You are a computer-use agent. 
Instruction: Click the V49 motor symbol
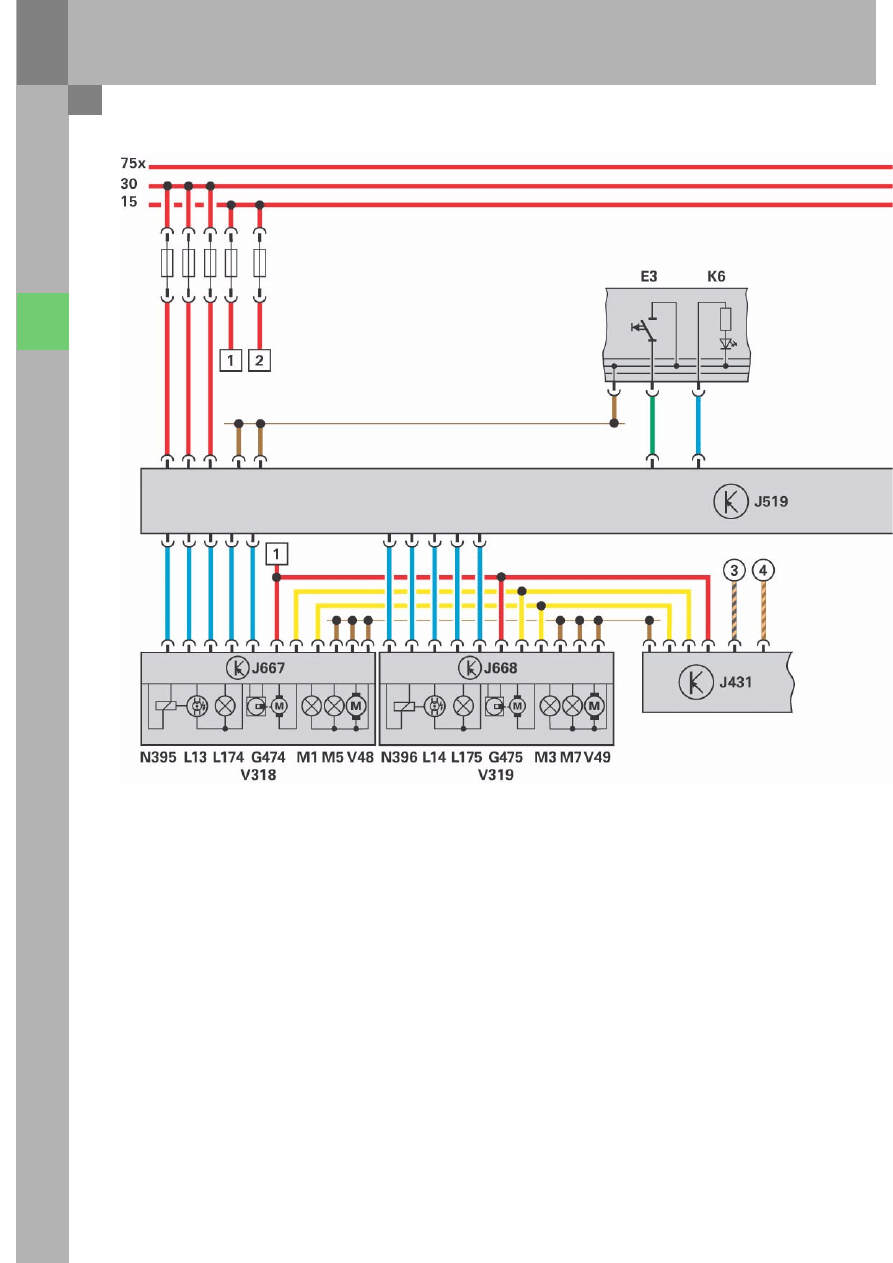(x=595, y=706)
